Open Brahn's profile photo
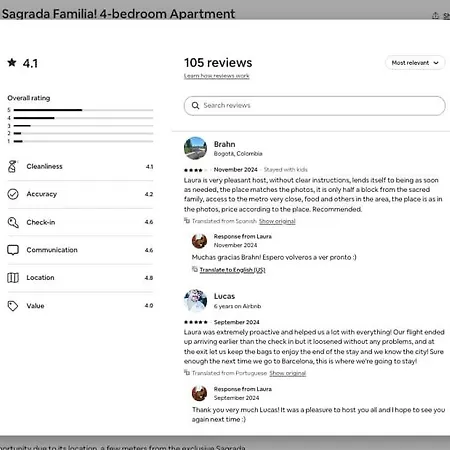Screen dimensions: 450x450 click(195, 148)
